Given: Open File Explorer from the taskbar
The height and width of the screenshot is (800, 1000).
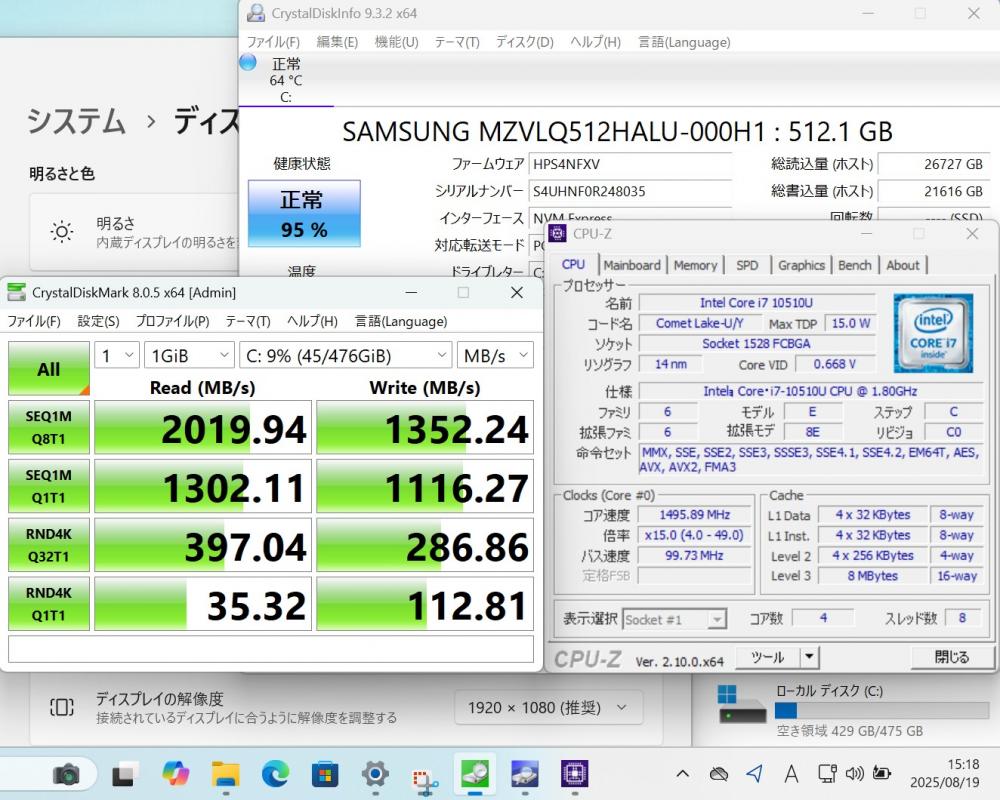Looking at the screenshot, I should [x=225, y=774].
